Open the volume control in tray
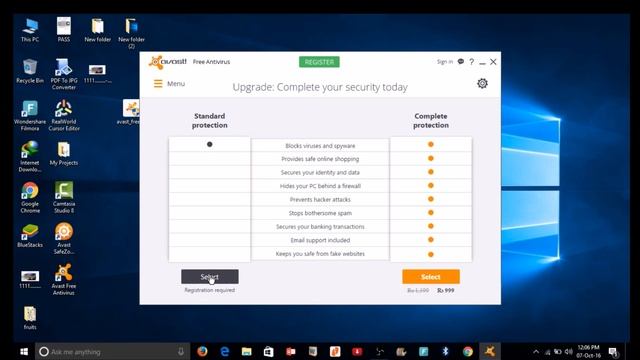 569,351
